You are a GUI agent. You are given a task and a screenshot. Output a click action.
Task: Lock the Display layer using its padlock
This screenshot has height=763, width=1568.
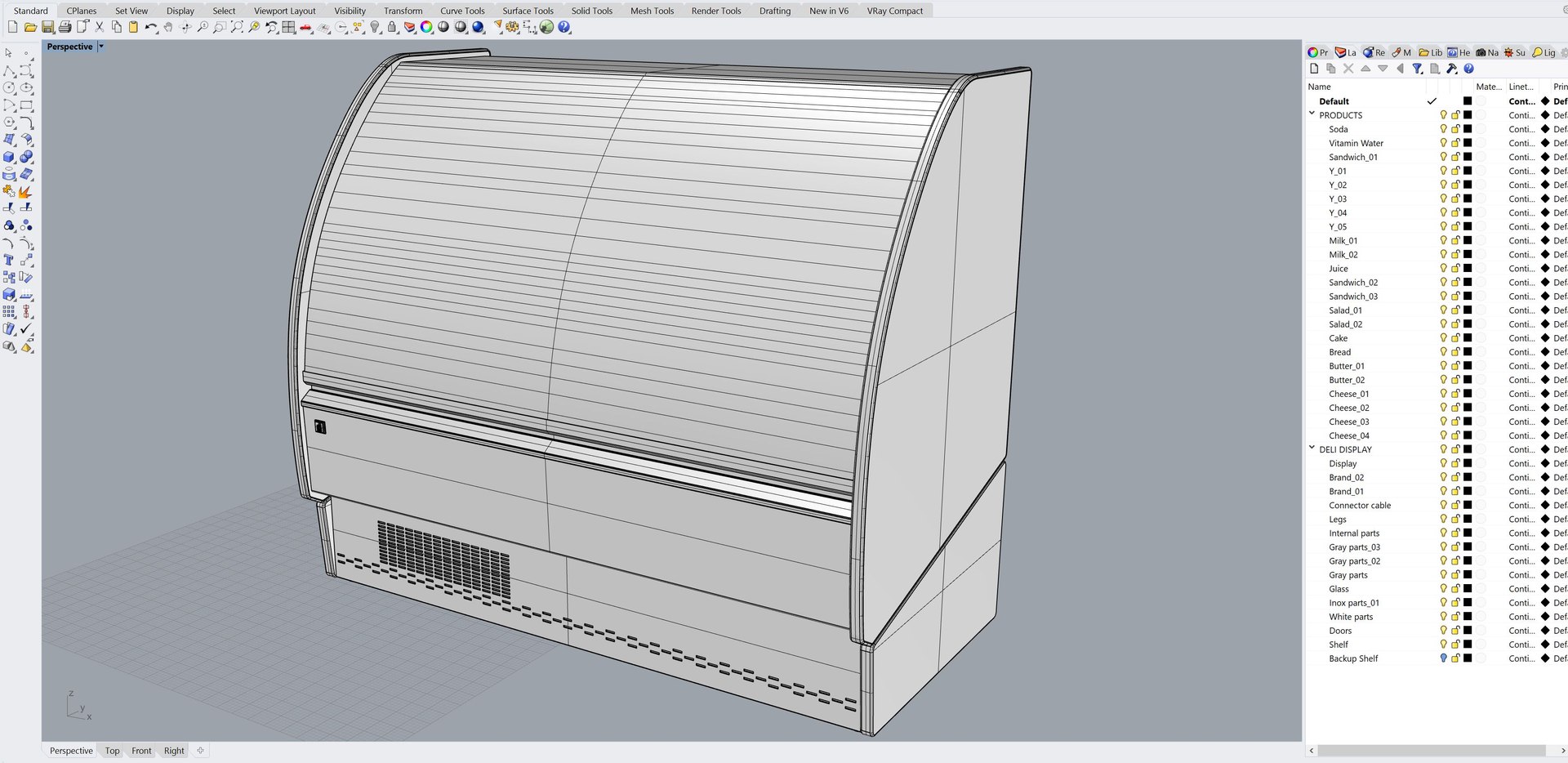pos(1455,463)
